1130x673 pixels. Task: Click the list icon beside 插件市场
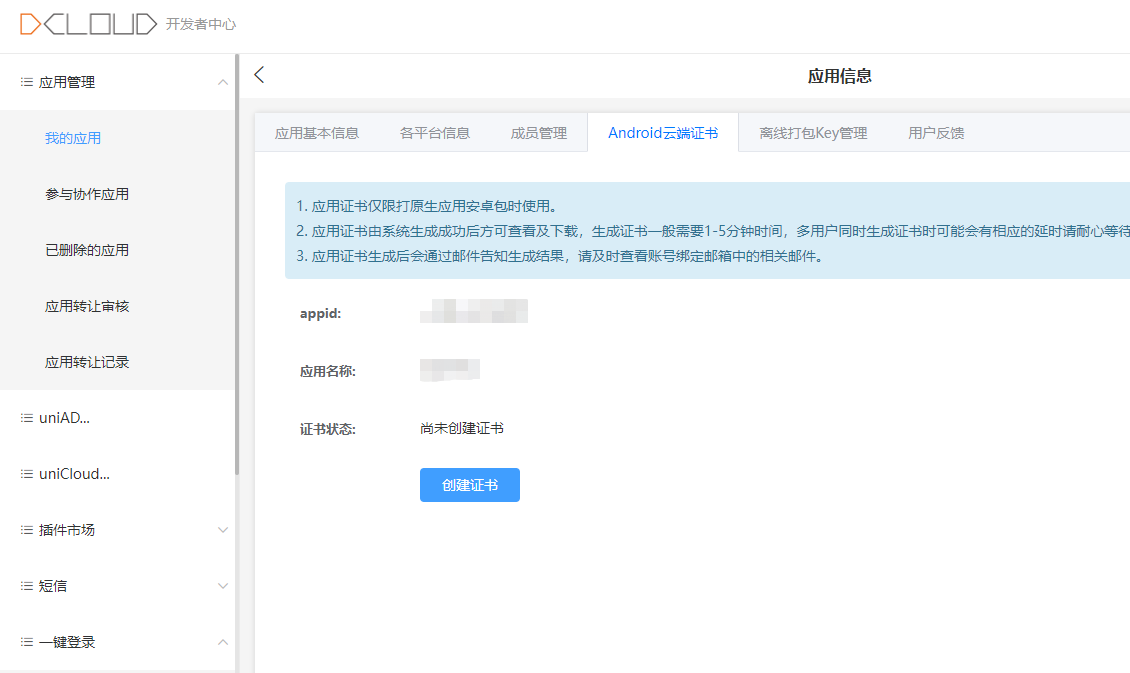[x=27, y=530]
